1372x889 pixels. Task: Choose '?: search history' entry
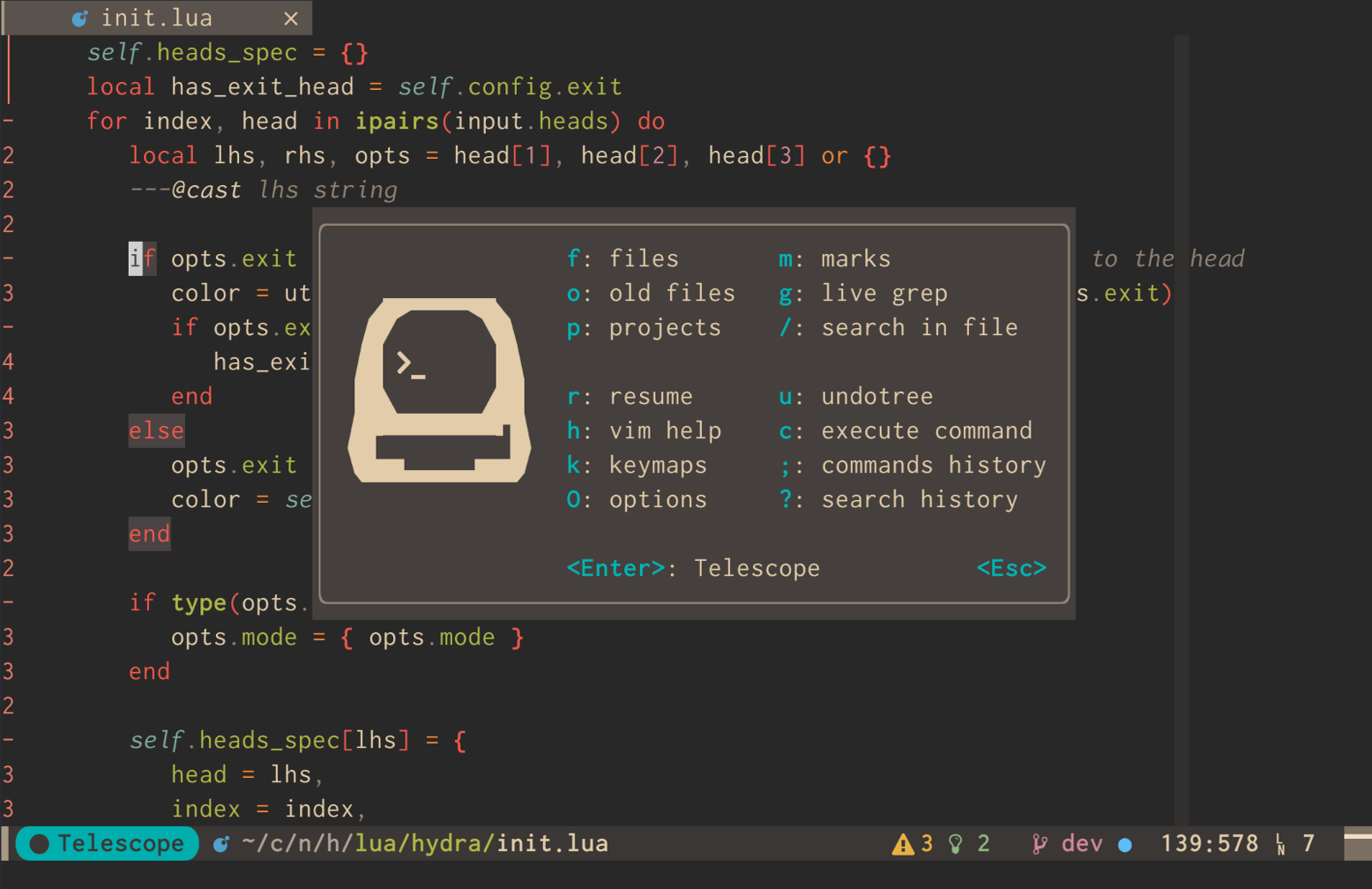click(x=899, y=499)
